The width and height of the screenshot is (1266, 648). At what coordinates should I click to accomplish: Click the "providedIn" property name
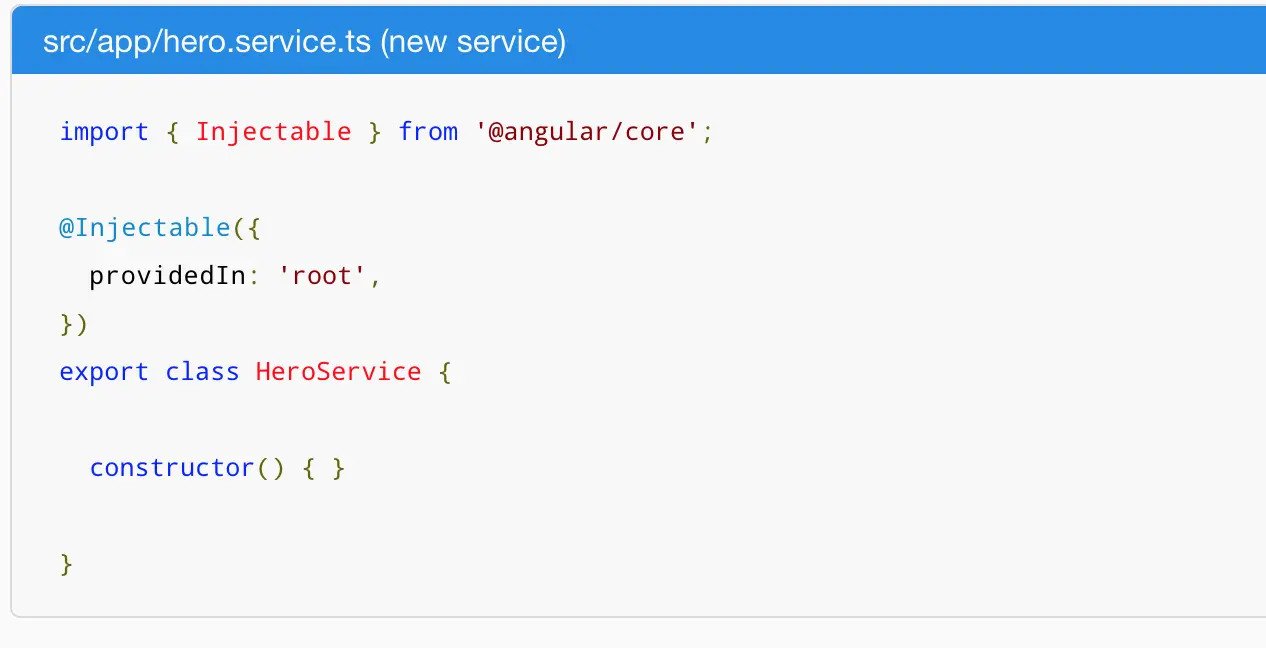pyautogui.click(x=167, y=276)
